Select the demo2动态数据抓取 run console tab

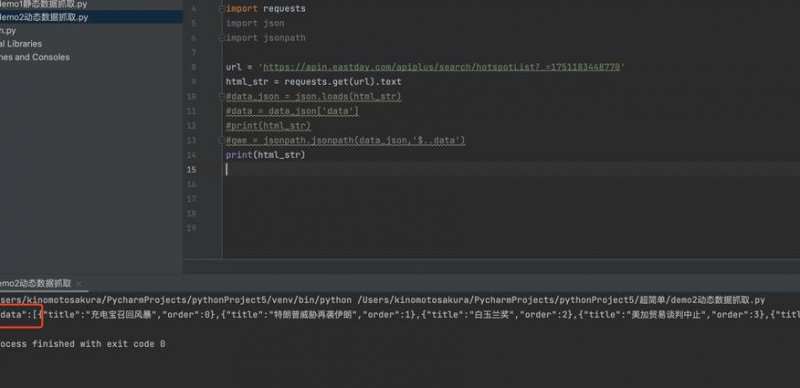[36, 283]
